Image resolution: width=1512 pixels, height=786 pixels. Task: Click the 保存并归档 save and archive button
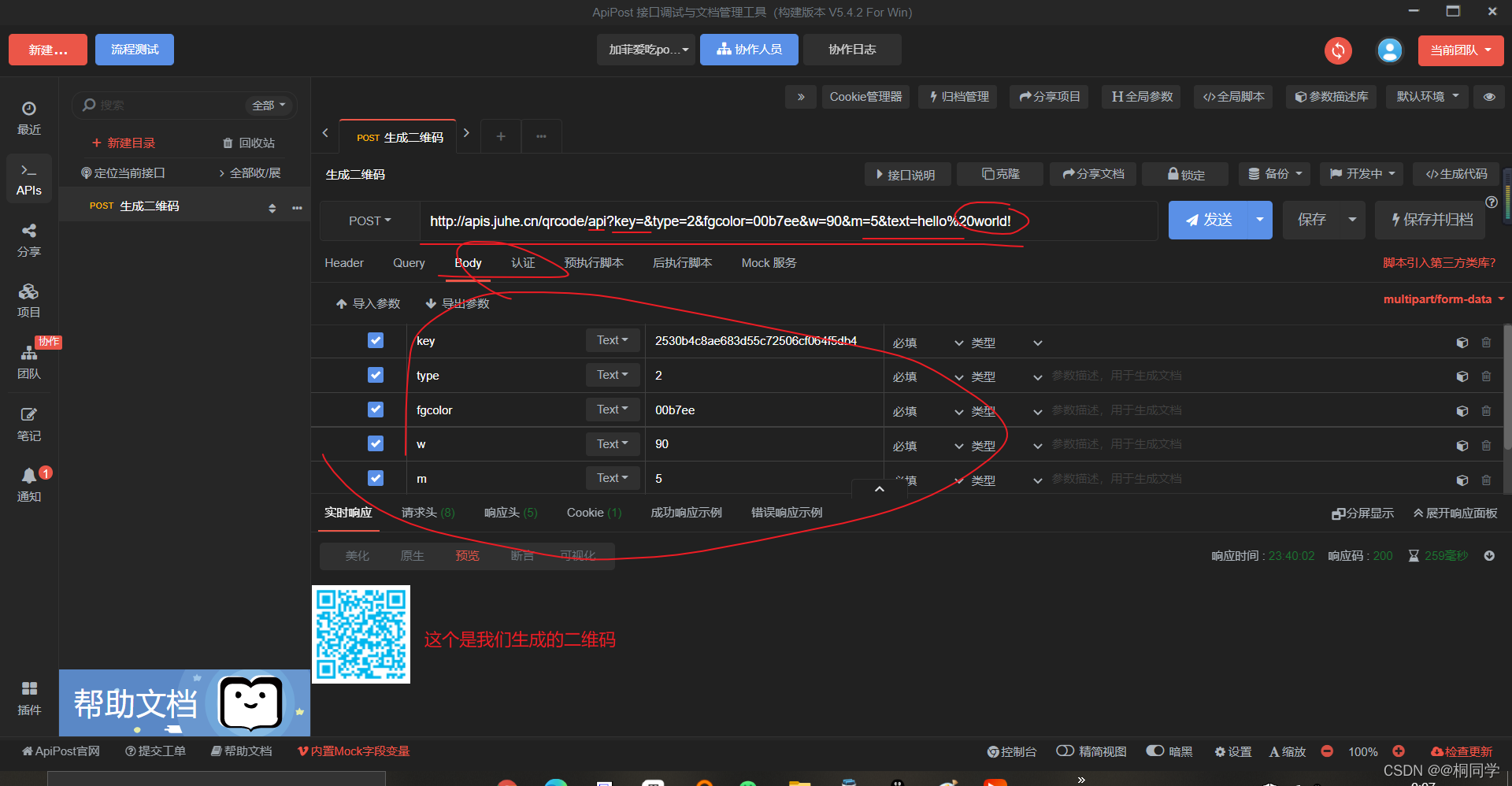1430,220
